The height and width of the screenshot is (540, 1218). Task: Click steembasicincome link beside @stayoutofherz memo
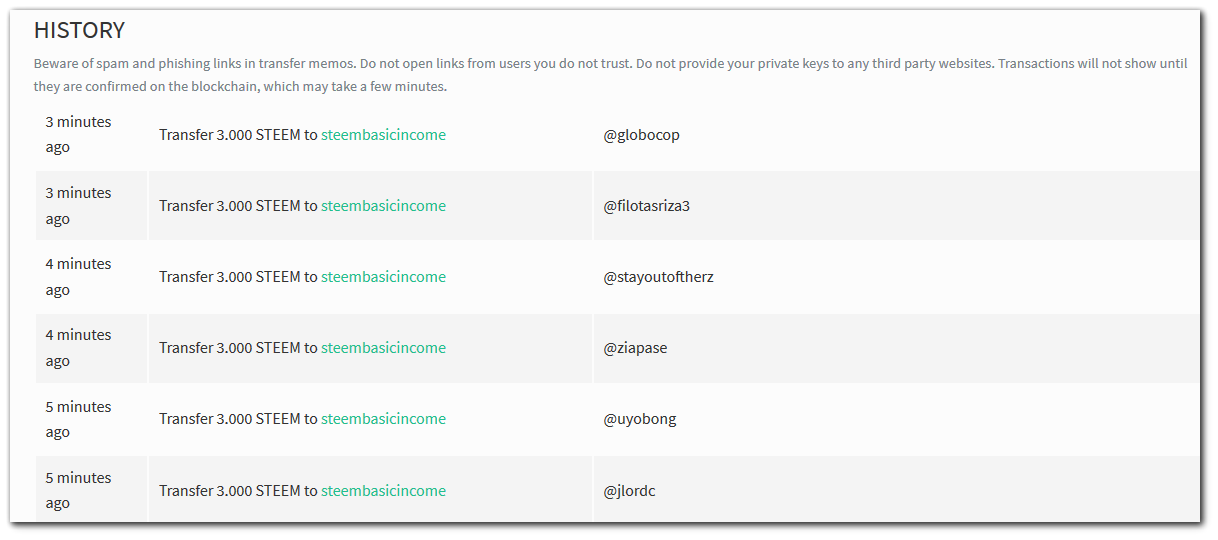pos(383,277)
